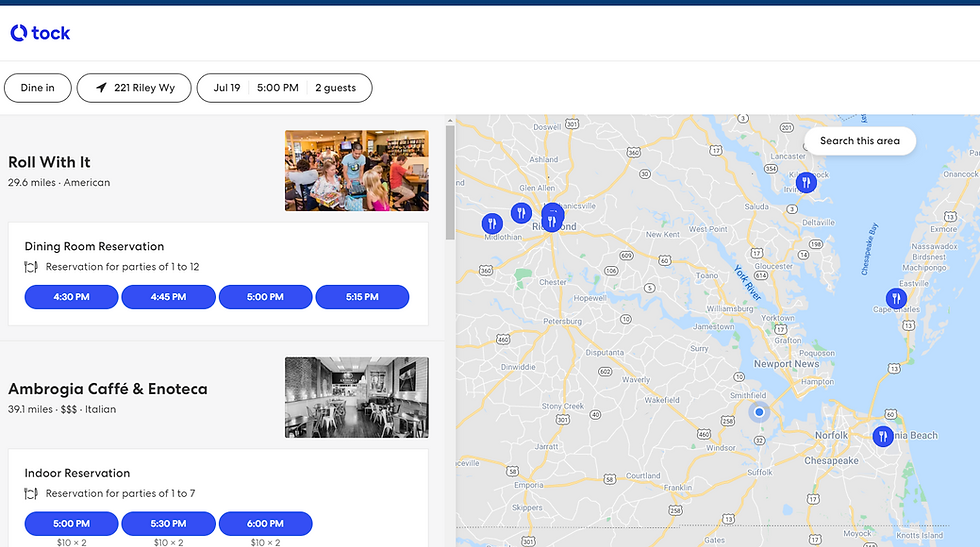Book Roll With It at 4:45 PM

pyautogui.click(x=168, y=297)
